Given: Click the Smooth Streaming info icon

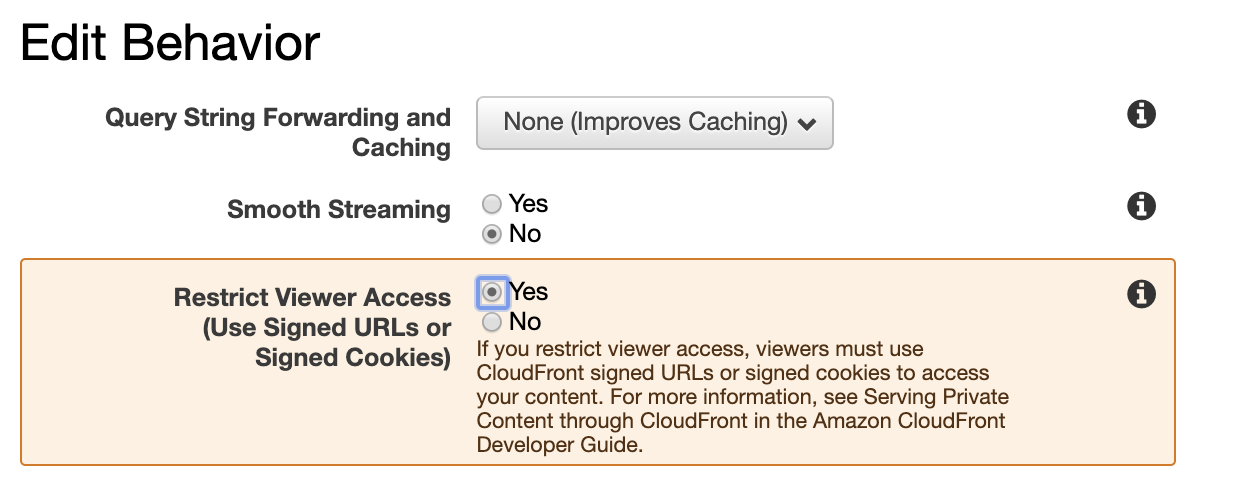Looking at the screenshot, I should coord(1141,206).
